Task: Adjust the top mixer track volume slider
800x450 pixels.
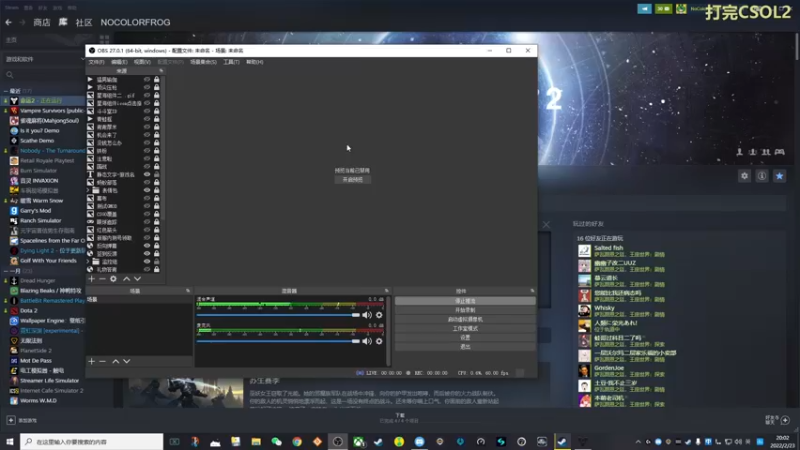Action: pyautogui.click(x=278, y=315)
